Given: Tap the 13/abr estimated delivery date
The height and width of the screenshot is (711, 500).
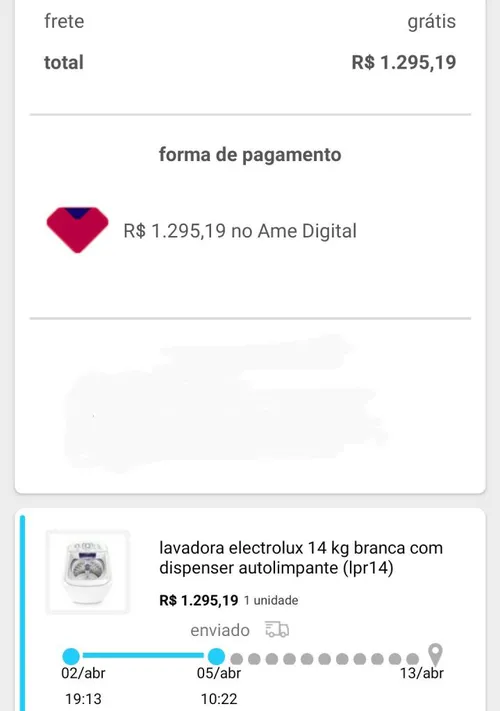Looking at the screenshot, I should pyautogui.click(x=422, y=673).
